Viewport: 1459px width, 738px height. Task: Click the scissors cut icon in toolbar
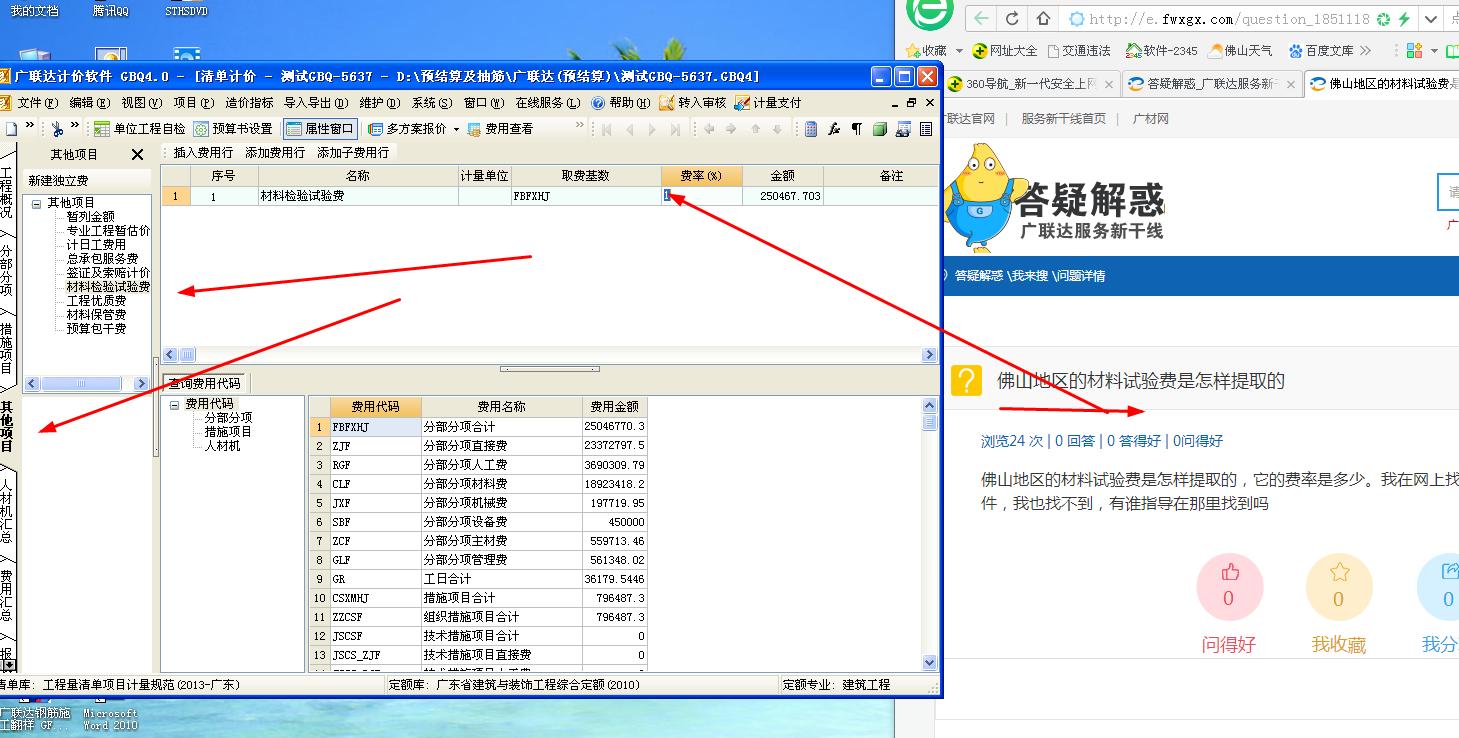pos(57,128)
